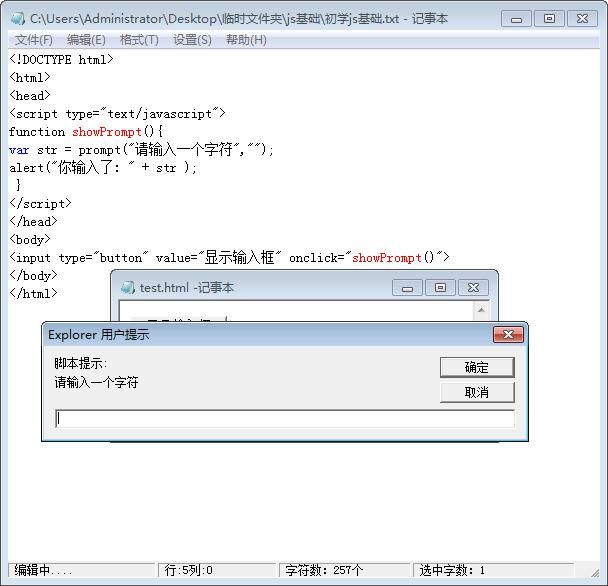Open the 编辑(E) menu

point(86,40)
